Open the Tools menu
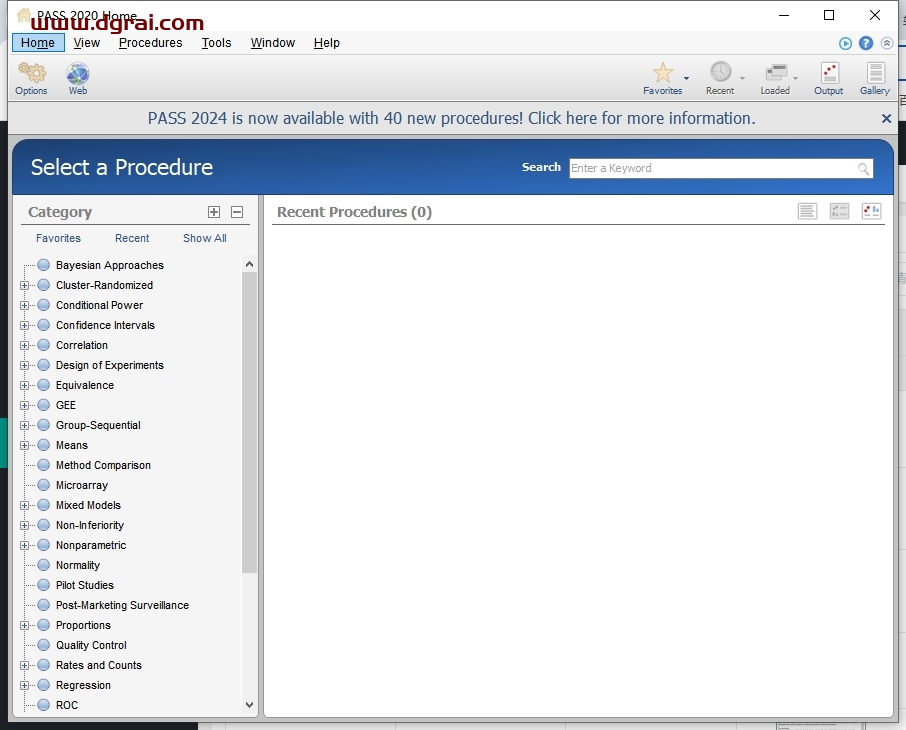The width and height of the screenshot is (906, 730). pos(216,43)
